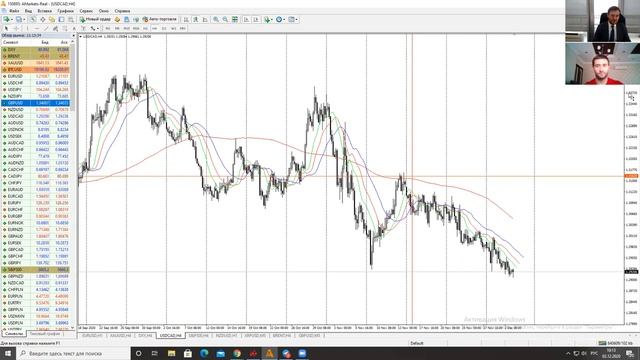Open the templates dropdown
This screenshot has height=360, width=640.
tap(293, 19)
